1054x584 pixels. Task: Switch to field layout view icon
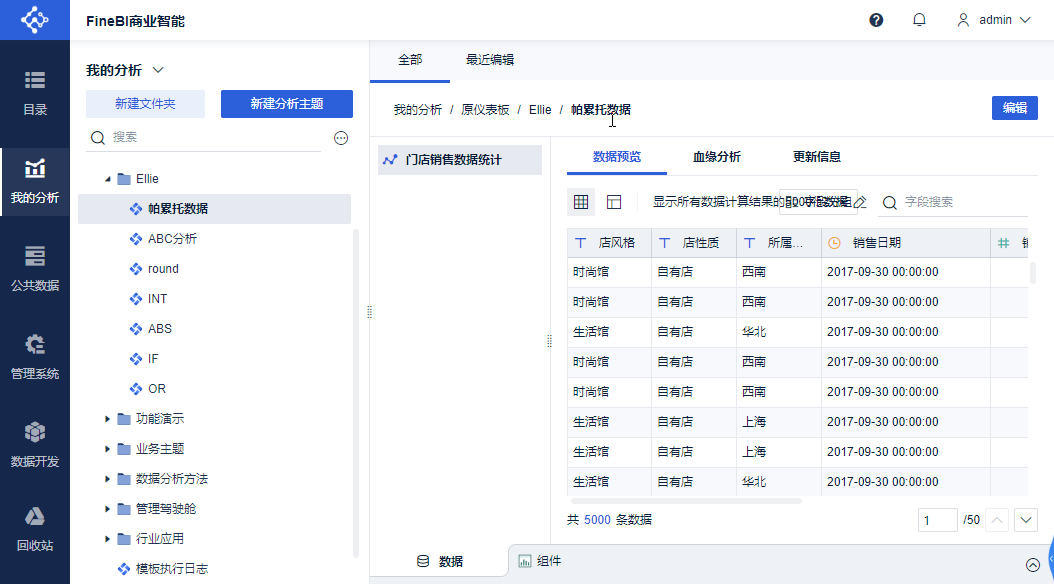click(x=614, y=202)
